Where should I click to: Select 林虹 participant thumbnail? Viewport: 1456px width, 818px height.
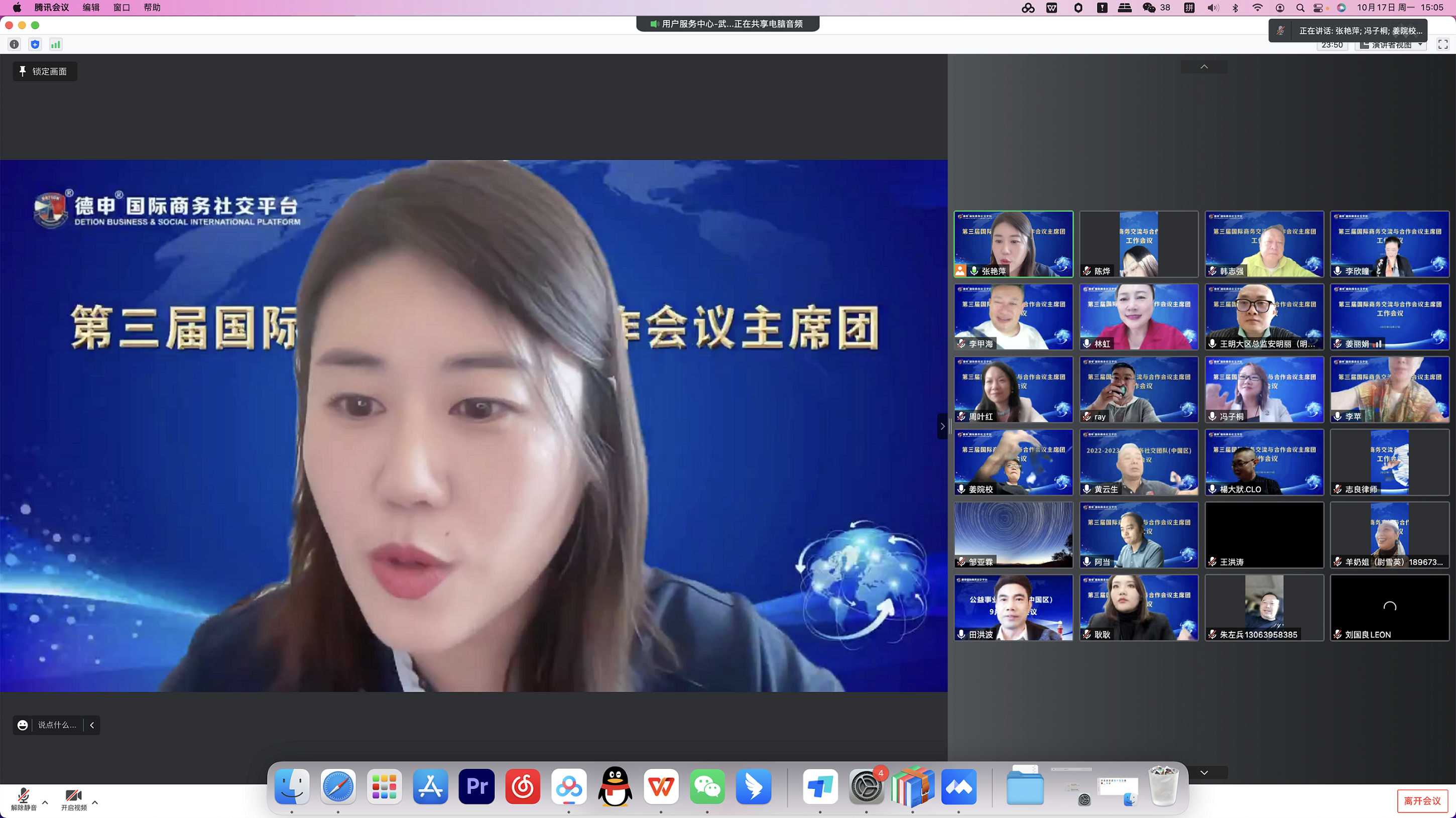tap(1139, 316)
